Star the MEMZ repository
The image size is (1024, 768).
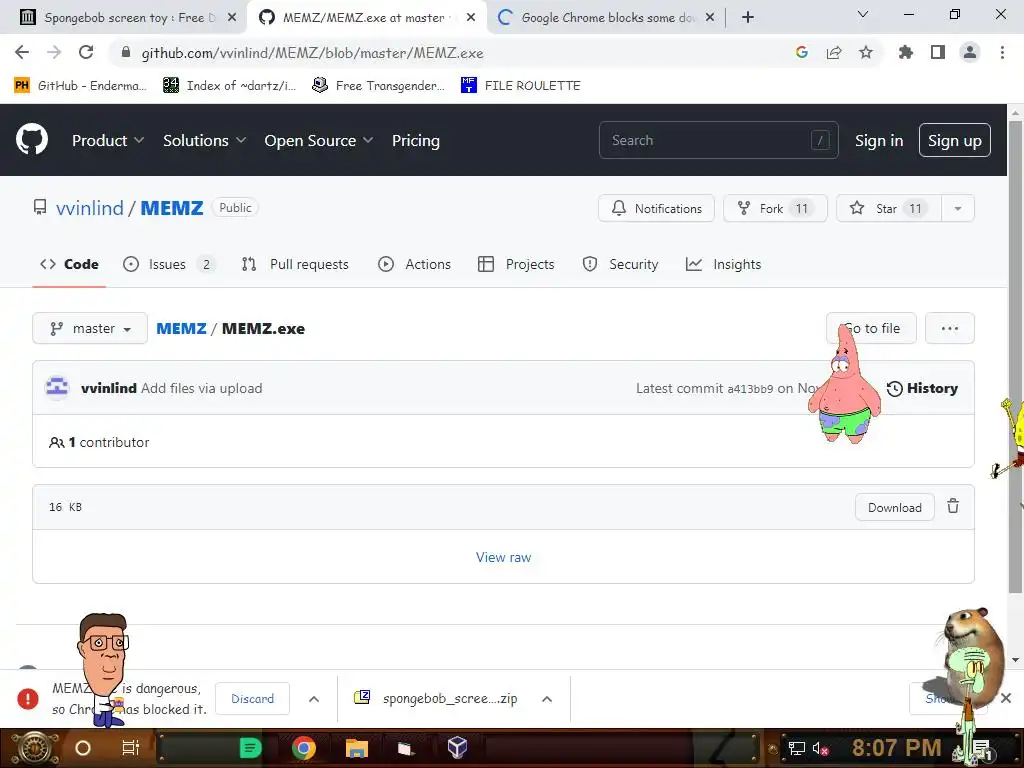point(889,208)
